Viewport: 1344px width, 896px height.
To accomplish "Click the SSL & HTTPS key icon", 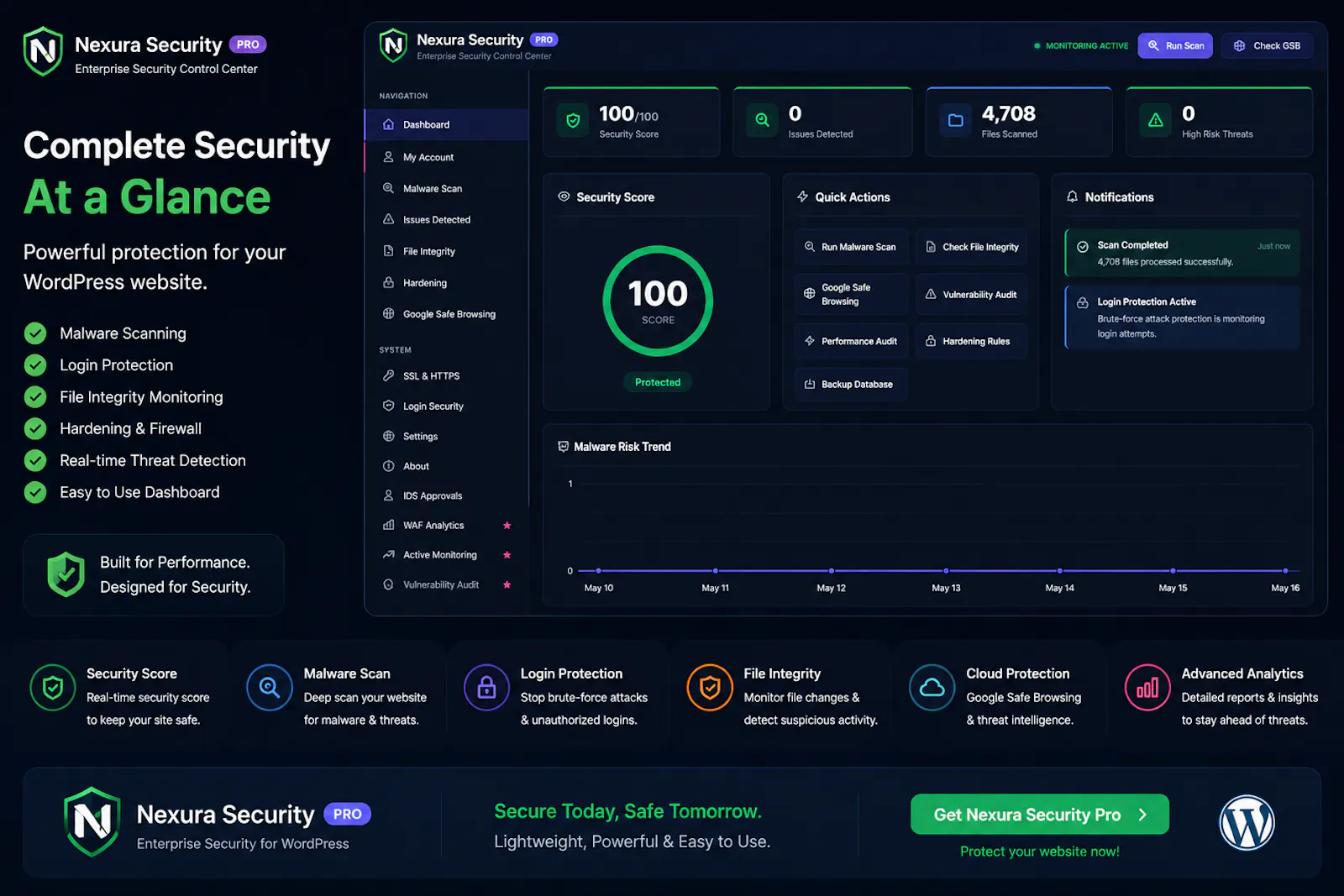I will click(388, 375).
